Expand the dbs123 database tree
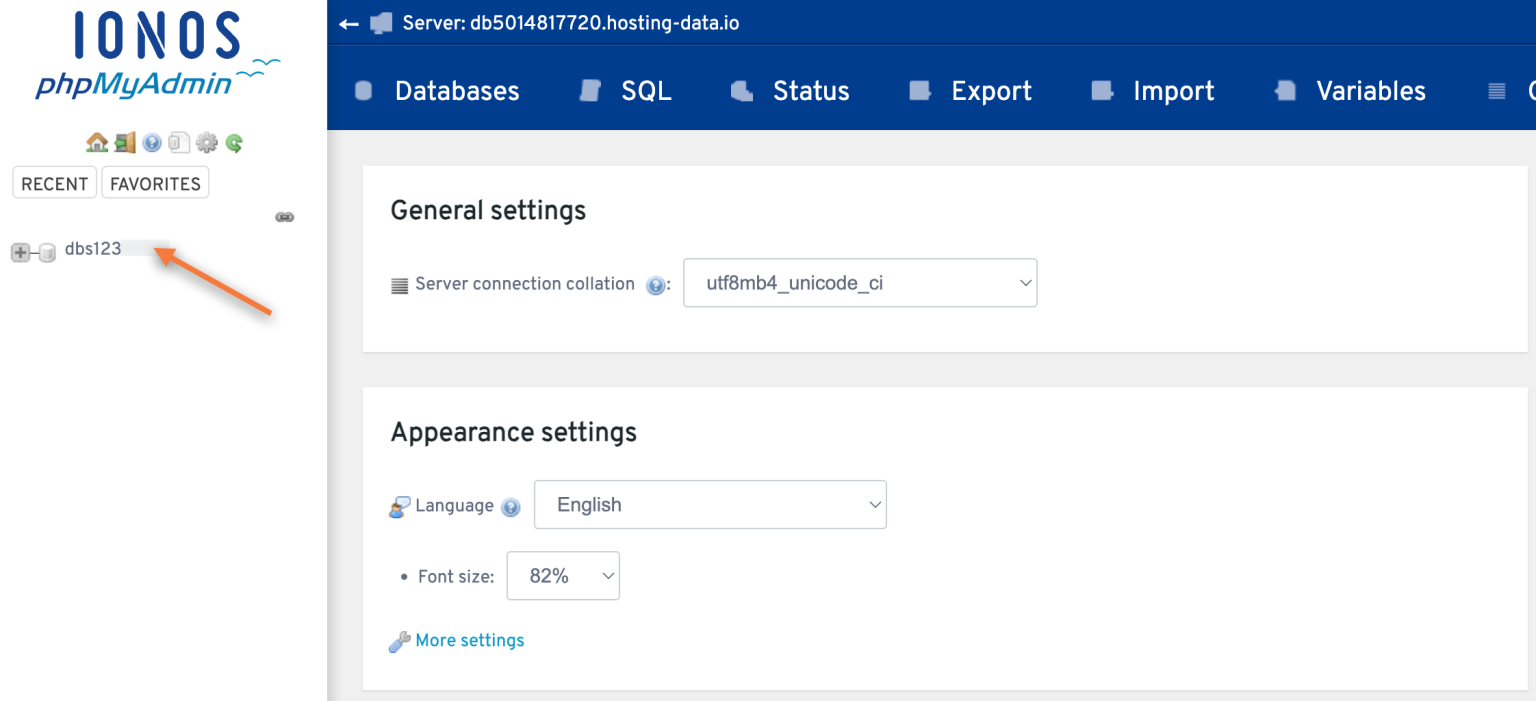This screenshot has height=701, width=1536. [x=19, y=252]
